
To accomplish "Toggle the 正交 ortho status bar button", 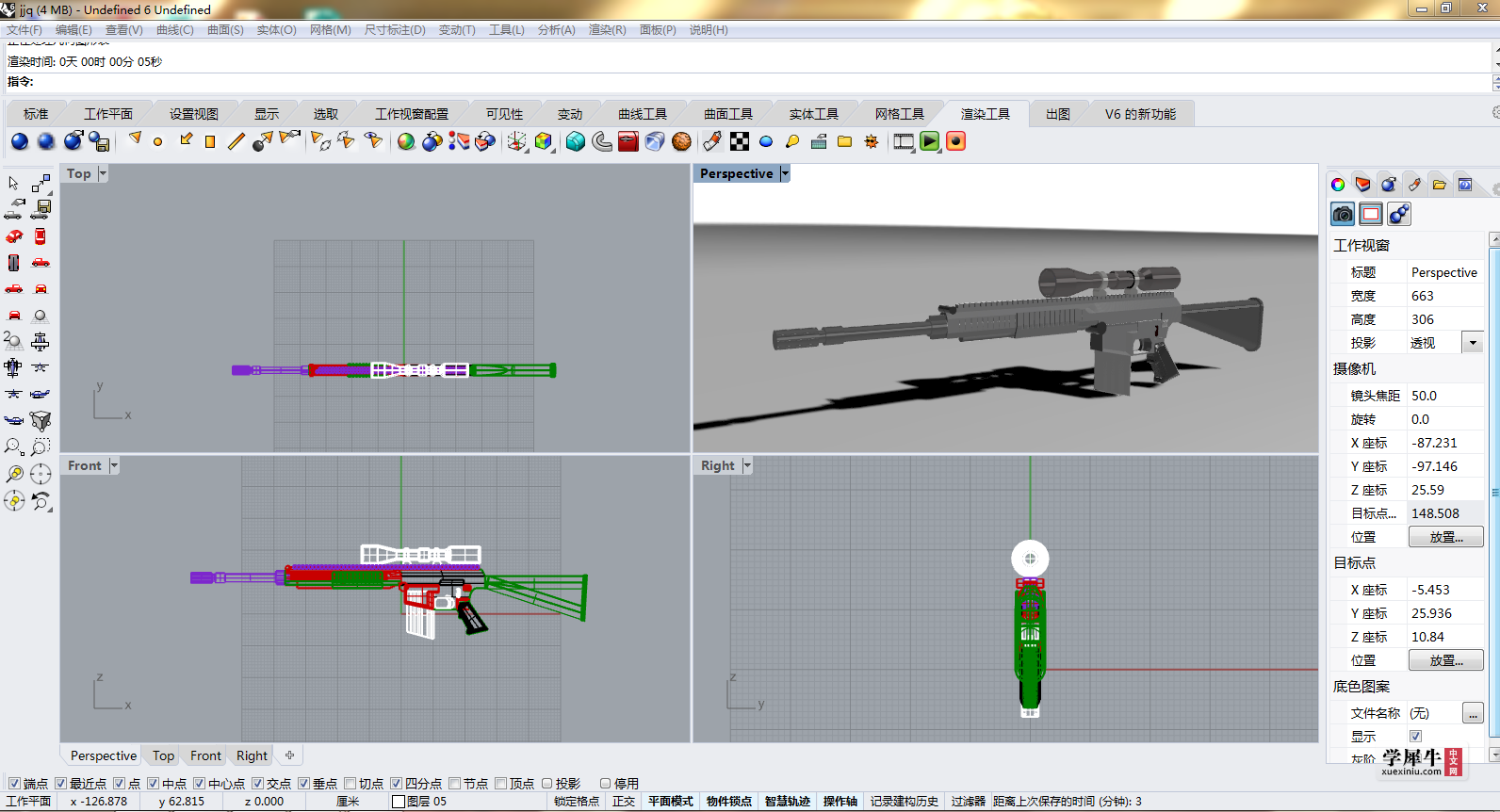I will point(624,802).
